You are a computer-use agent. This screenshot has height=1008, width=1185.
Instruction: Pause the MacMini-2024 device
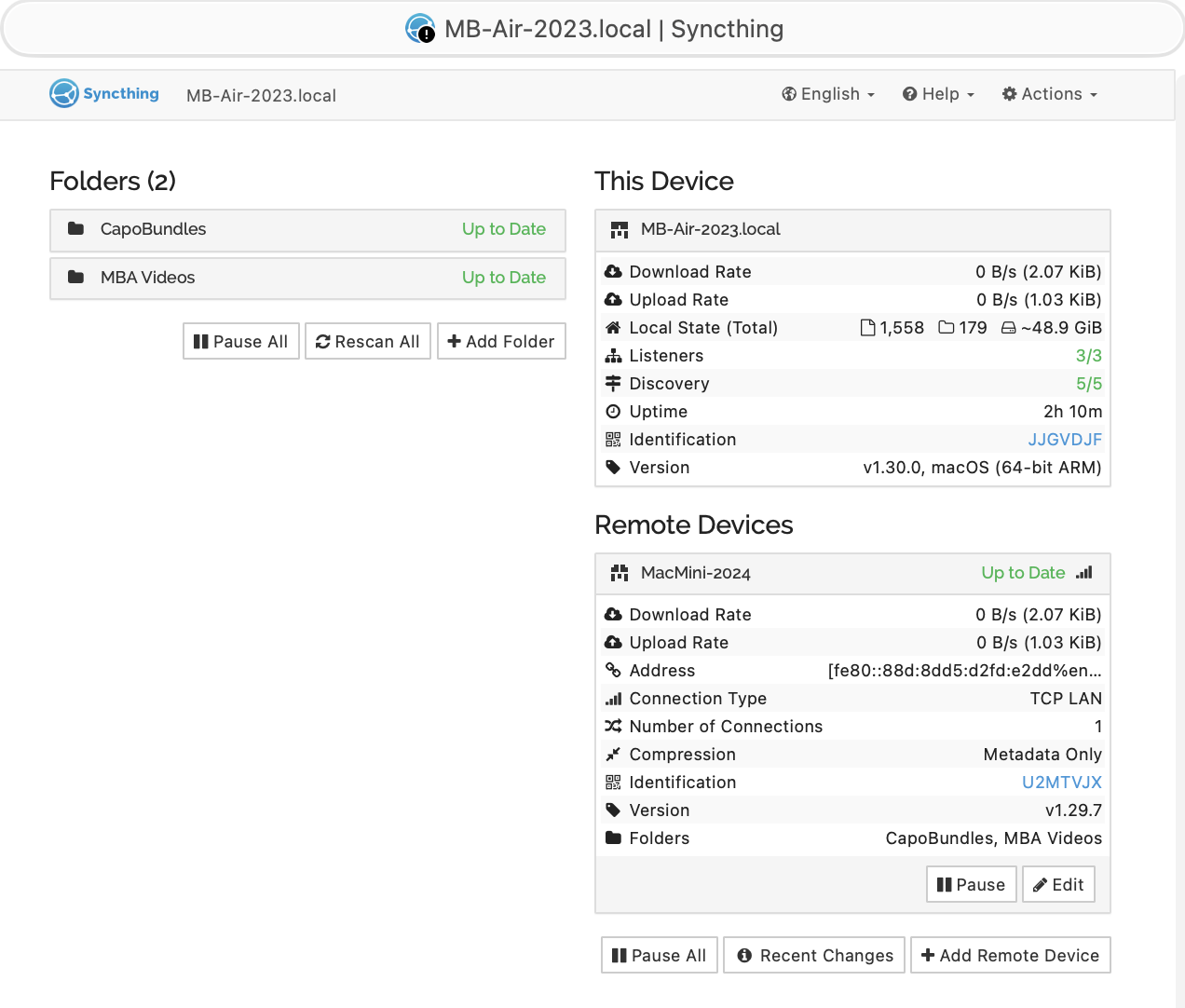(971, 885)
